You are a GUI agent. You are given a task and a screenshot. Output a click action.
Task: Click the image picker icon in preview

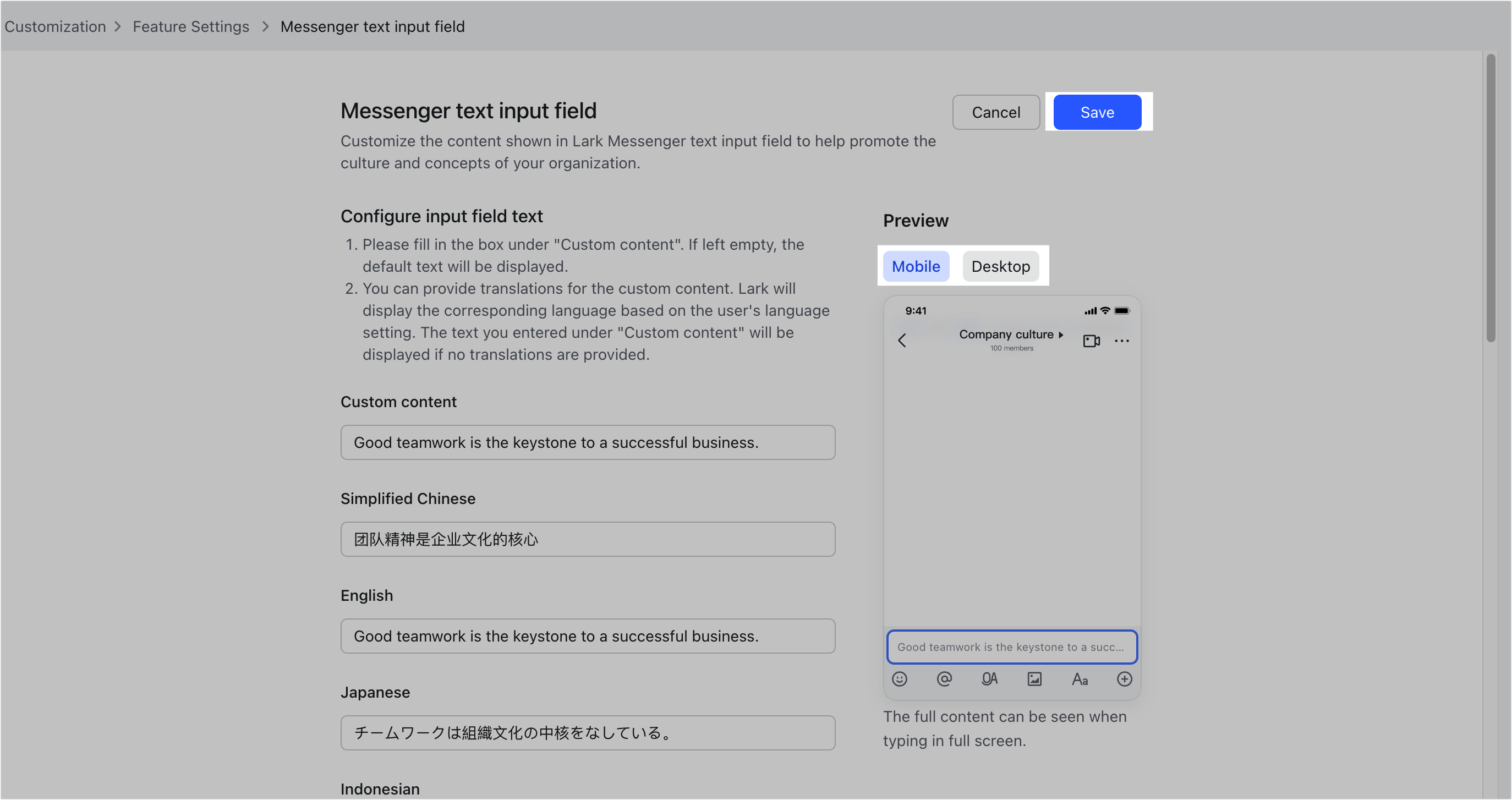[x=1034, y=679]
